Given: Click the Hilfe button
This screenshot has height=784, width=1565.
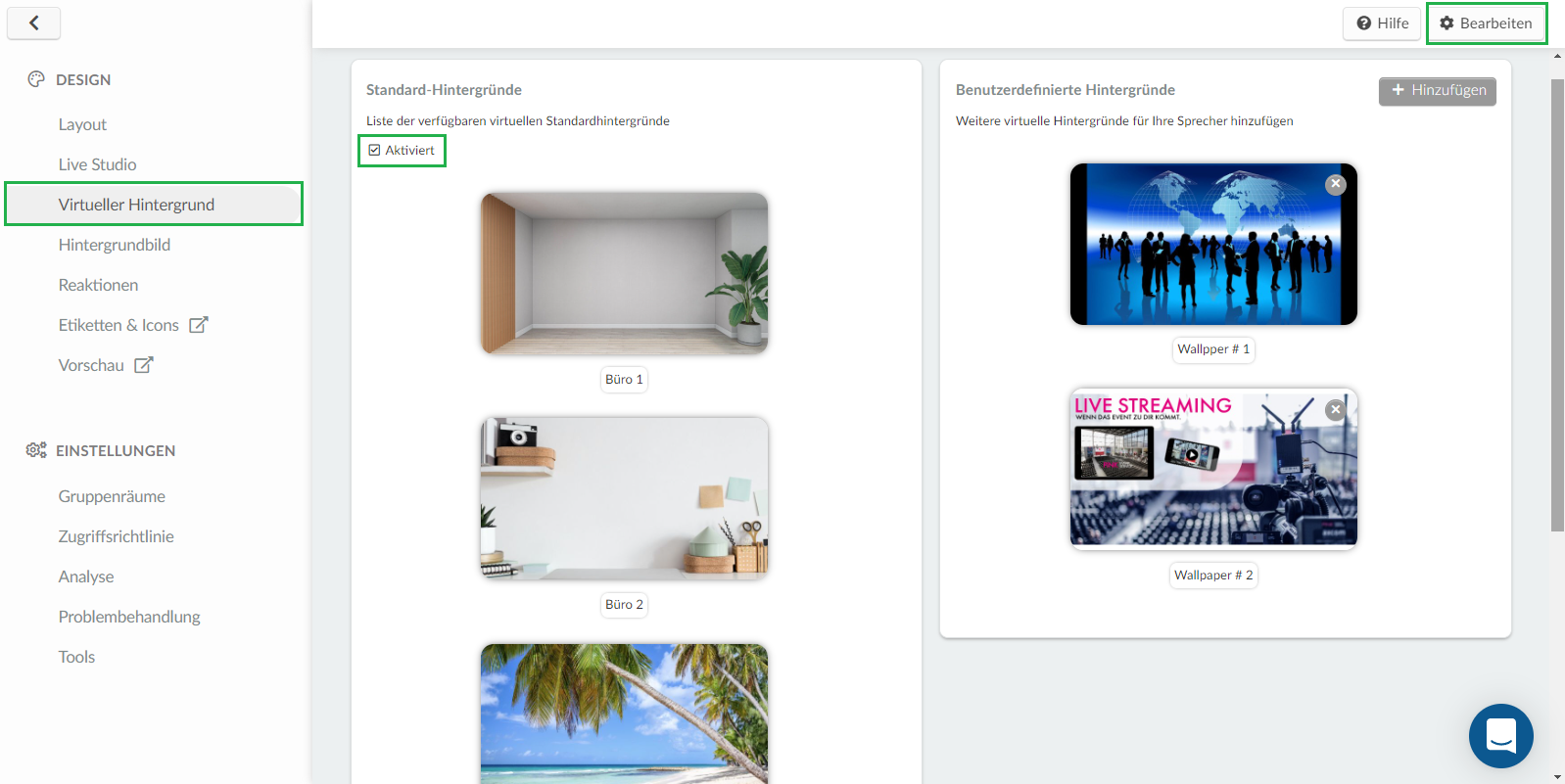Looking at the screenshot, I should point(1382,23).
